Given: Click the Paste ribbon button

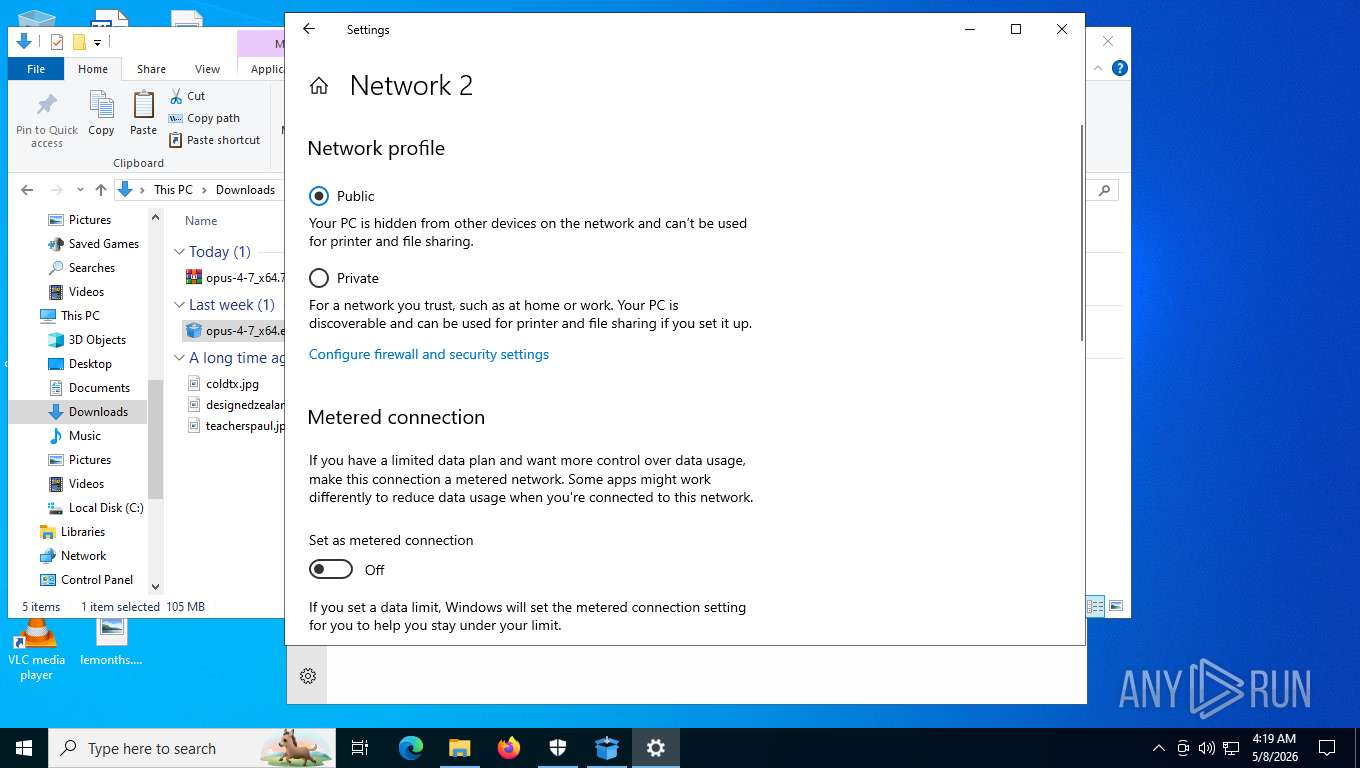Looking at the screenshot, I should point(144,113).
